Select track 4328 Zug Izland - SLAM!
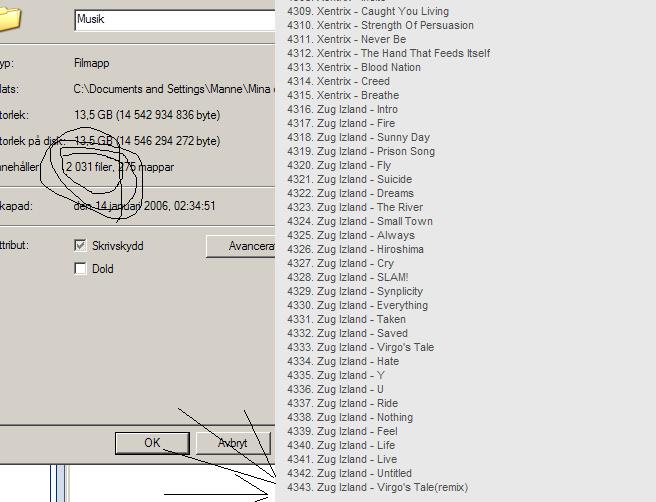This screenshot has width=656, height=502. 348,277
